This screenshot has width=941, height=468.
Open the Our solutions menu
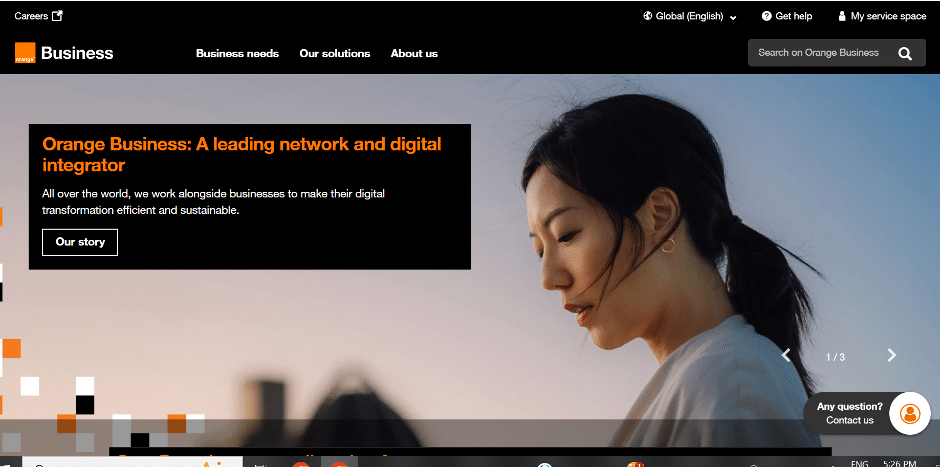[335, 53]
